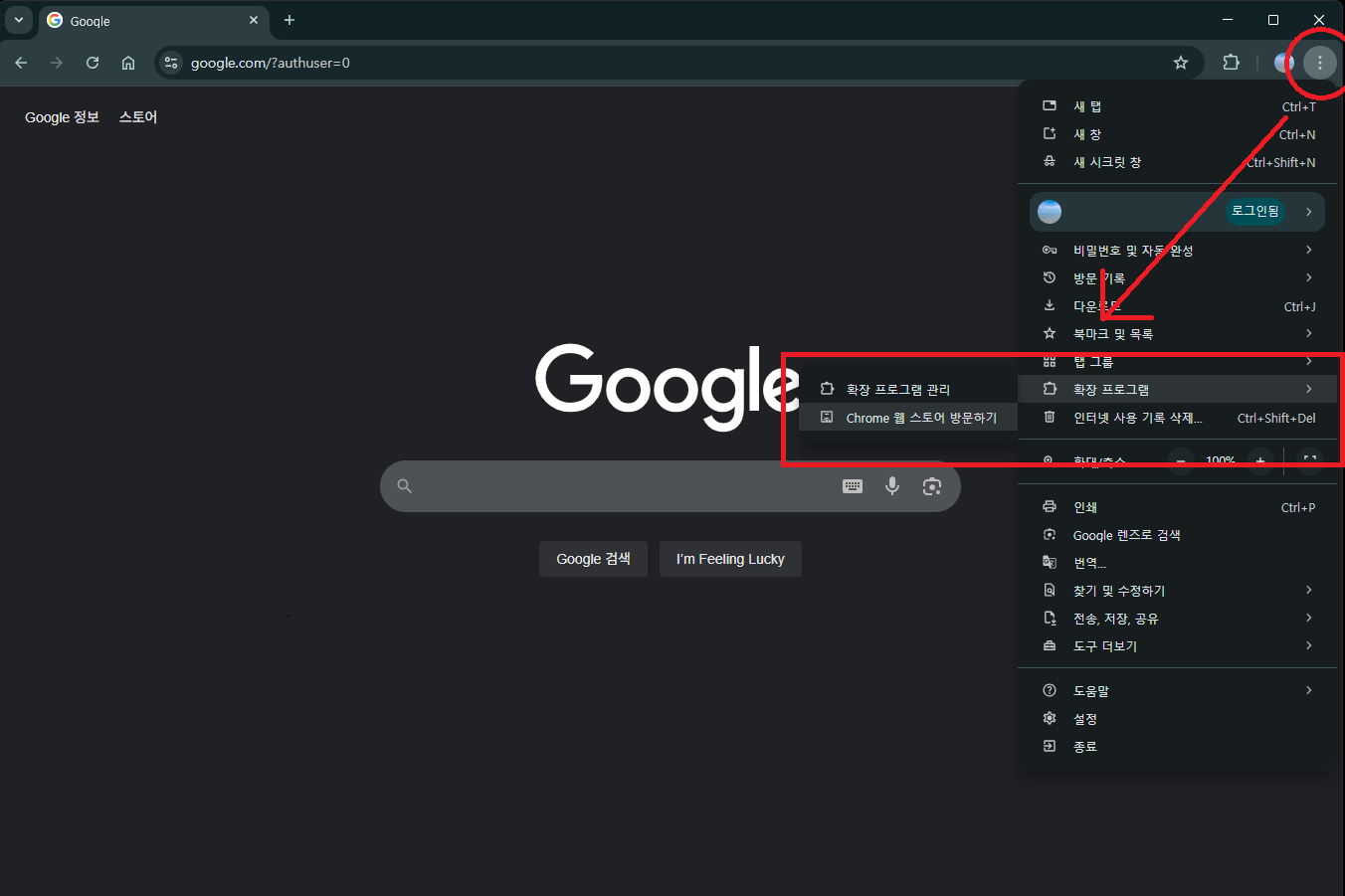Expand the 도움말 submenu
The height and width of the screenshot is (896, 1345).
click(x=1179, y=691)
